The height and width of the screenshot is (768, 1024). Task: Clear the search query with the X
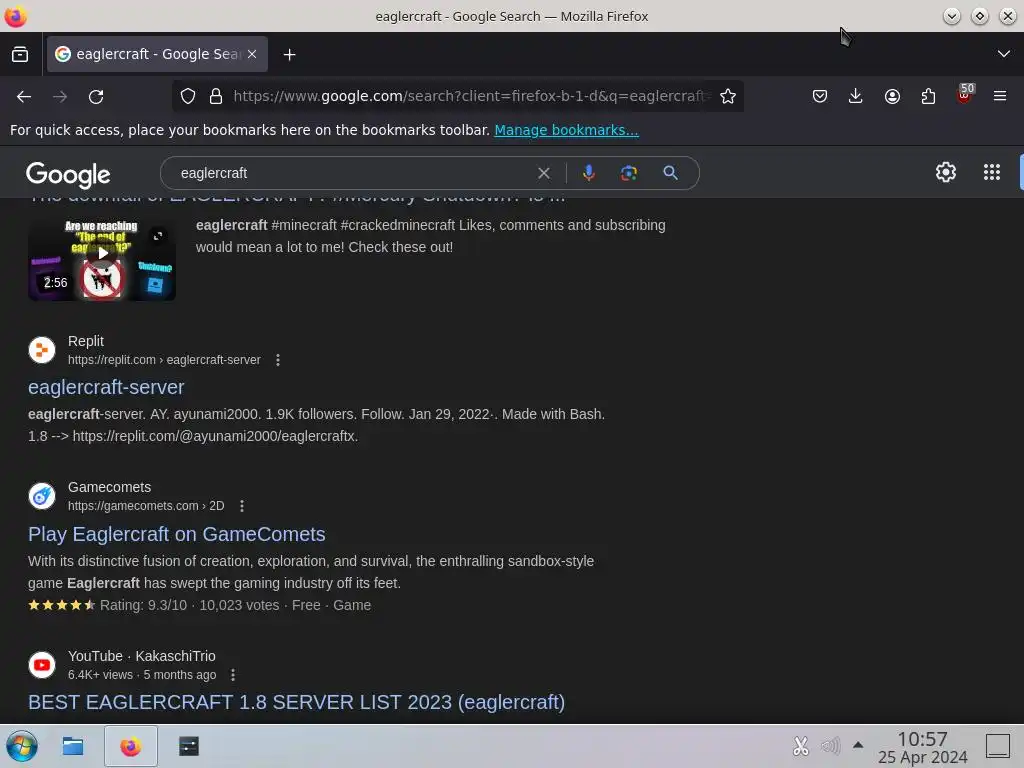[x=543, y=173]
